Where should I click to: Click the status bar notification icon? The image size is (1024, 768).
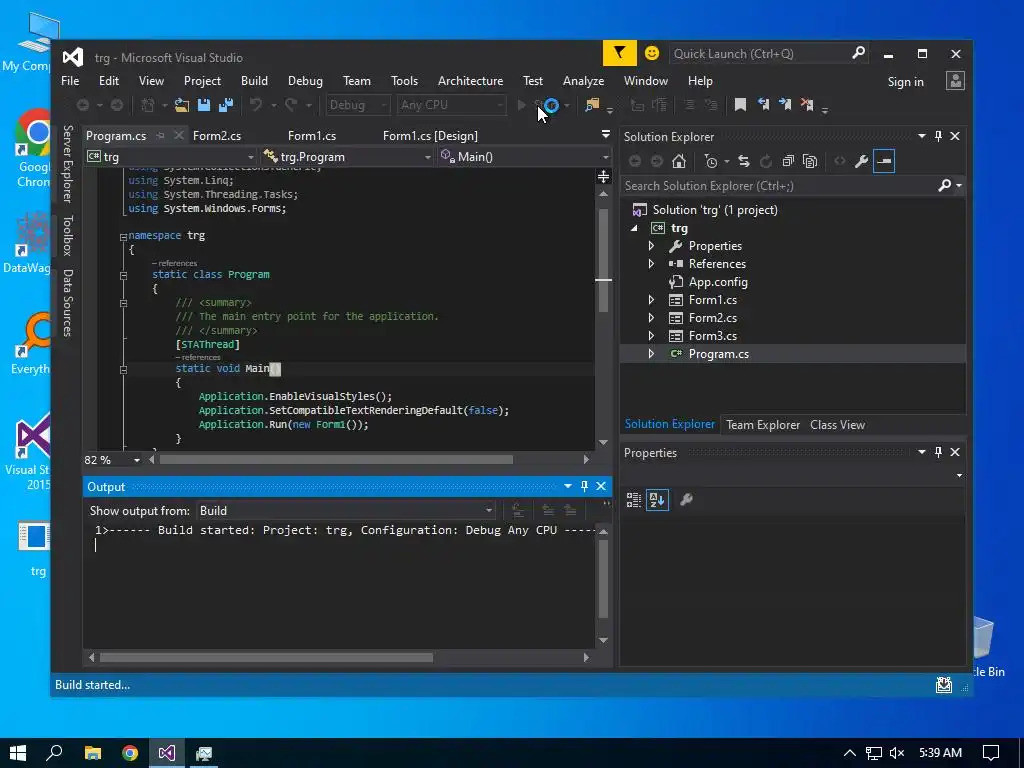944,685
